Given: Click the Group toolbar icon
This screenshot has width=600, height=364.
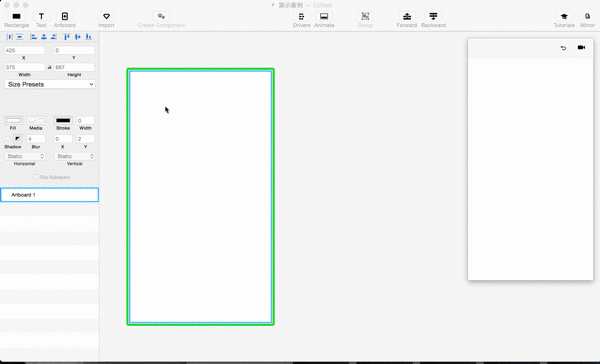Looking at the screenshot, I should [365, 16].
